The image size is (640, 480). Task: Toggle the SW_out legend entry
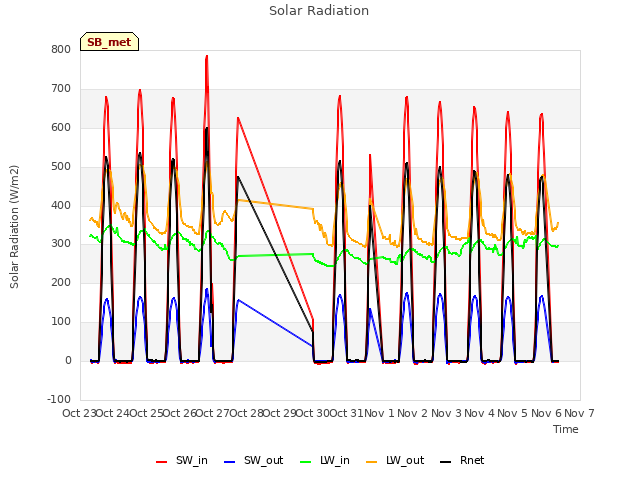253,461
